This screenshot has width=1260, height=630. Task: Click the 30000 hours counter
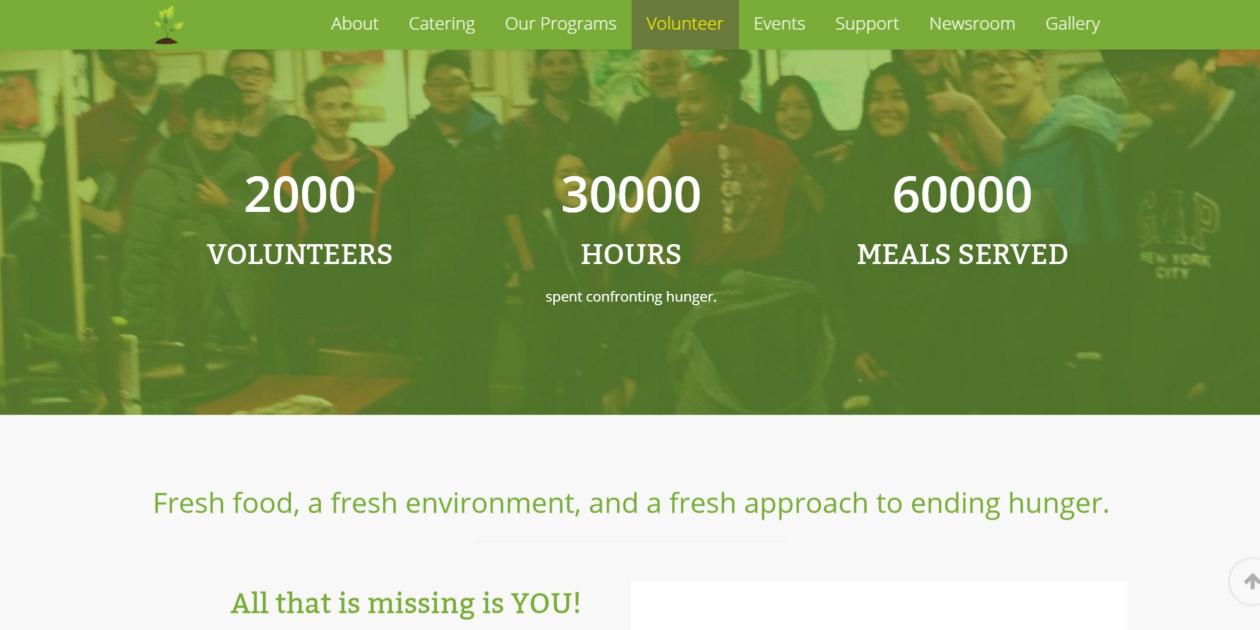coord(631,195)
